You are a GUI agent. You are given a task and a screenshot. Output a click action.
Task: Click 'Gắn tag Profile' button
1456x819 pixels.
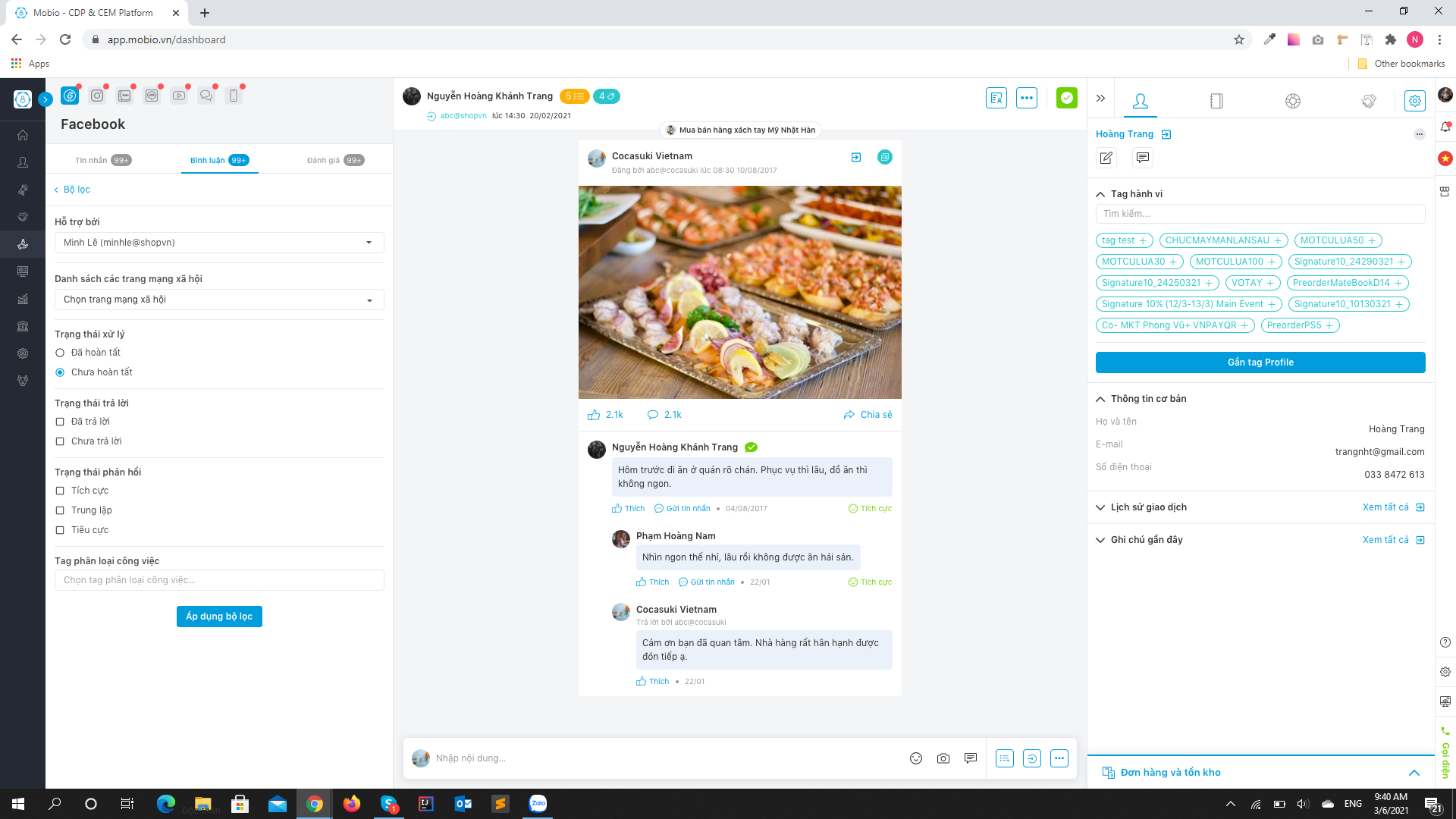1260,362
